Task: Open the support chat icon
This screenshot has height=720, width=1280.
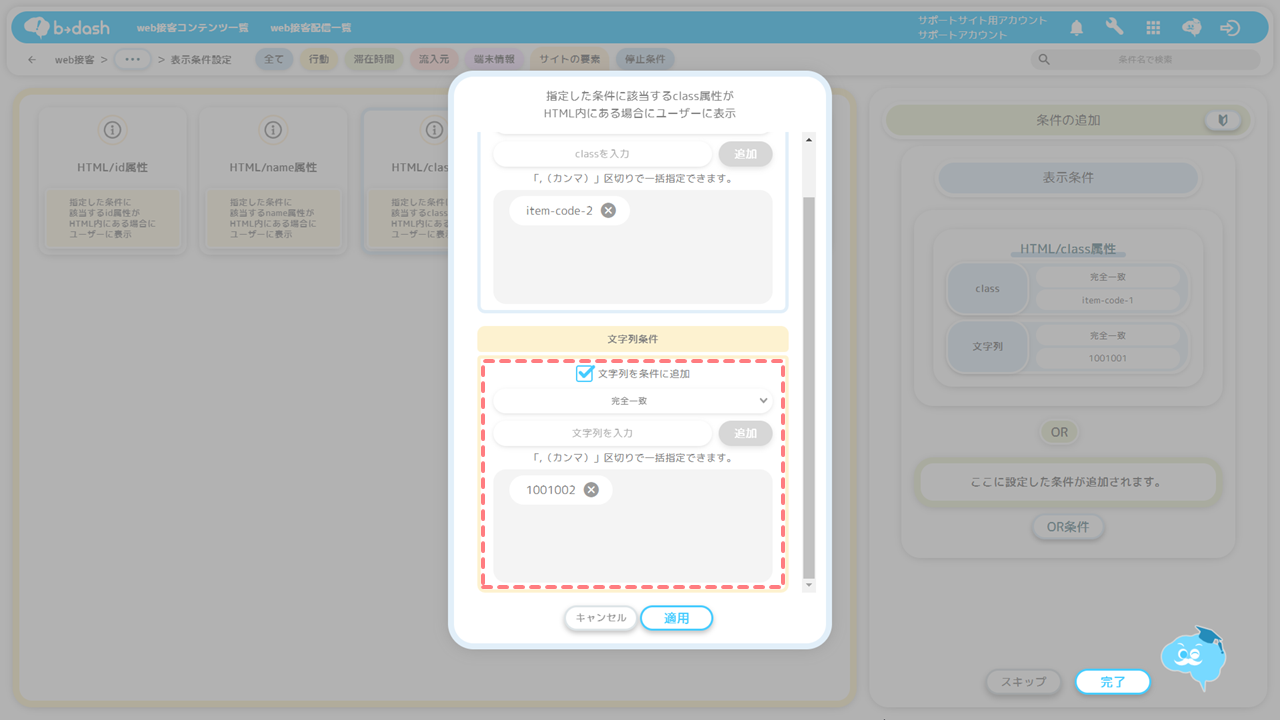Action: click(x=1191, y=28)
